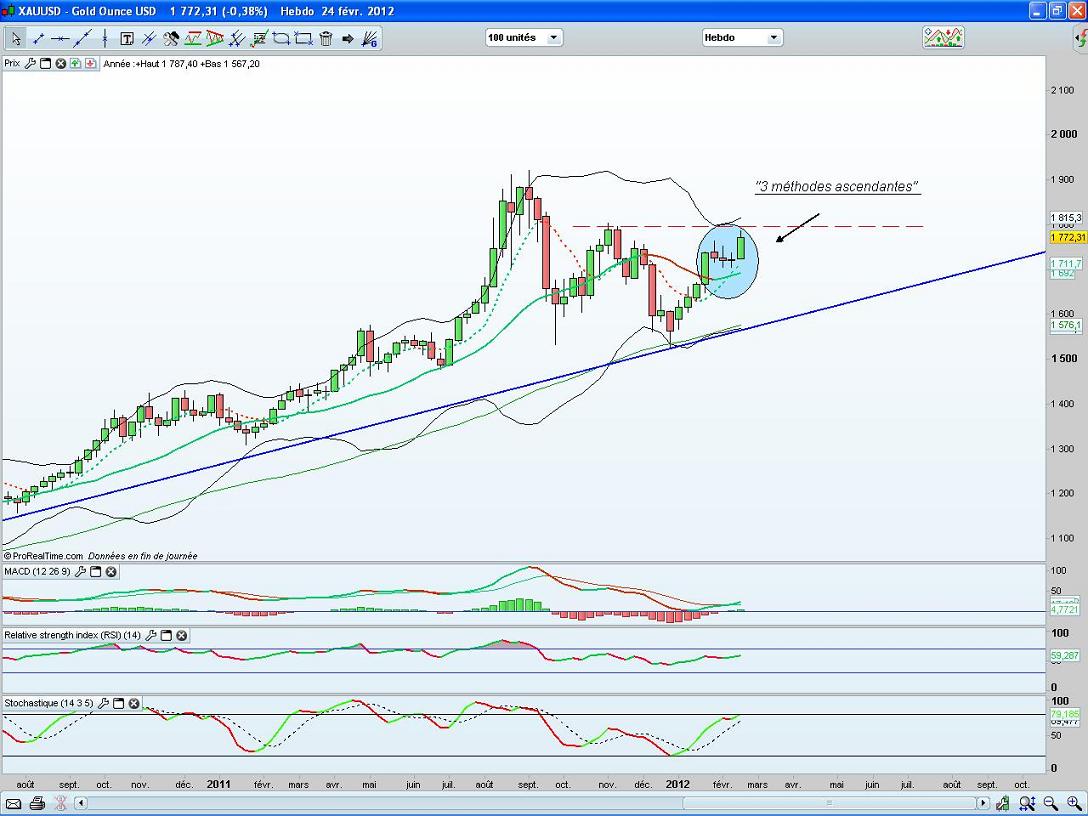
Task: Open the hammer and wrench settings tool
Action: (171, 39)
